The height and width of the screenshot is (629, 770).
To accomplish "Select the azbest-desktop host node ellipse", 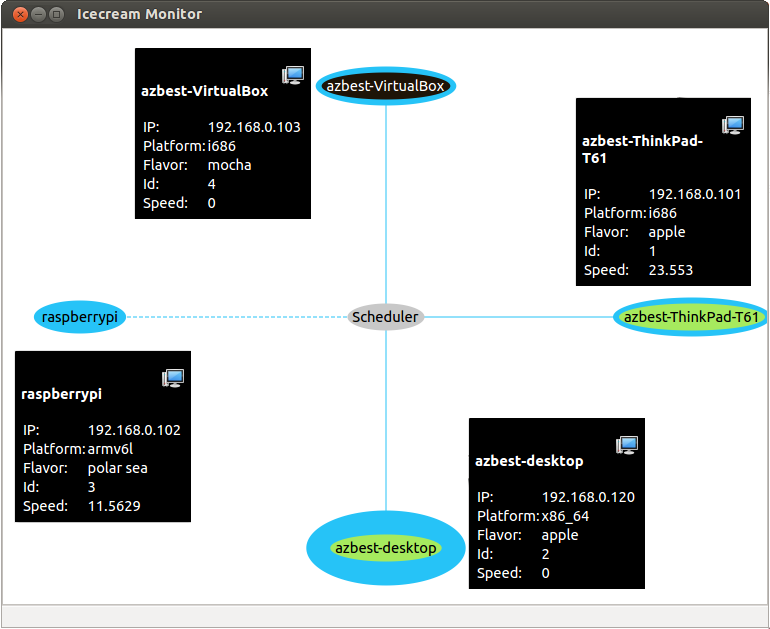I will pos(385,547).
